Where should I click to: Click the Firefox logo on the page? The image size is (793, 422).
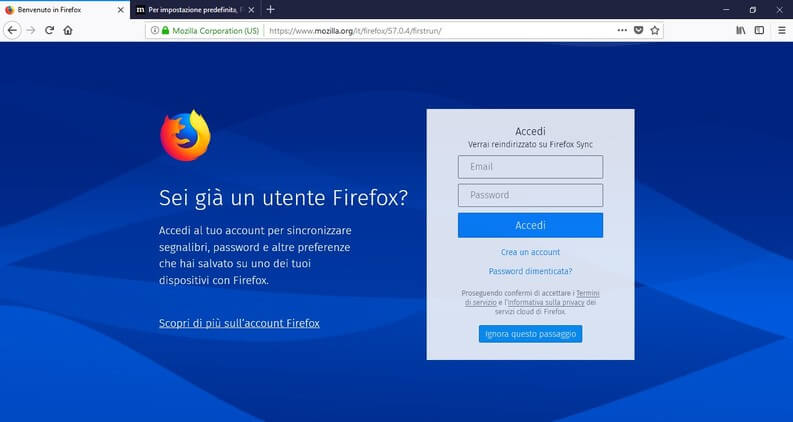[x=186, y=136]
